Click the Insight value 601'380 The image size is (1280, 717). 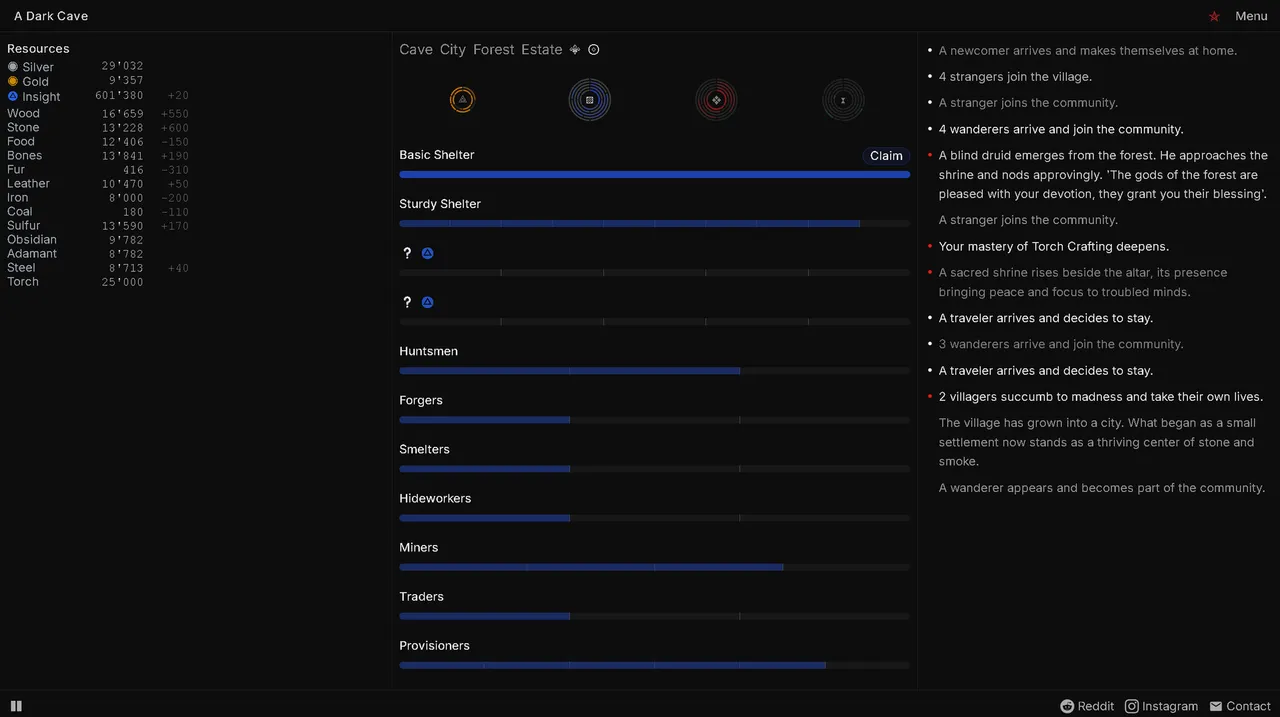click(x=119, y=96)
